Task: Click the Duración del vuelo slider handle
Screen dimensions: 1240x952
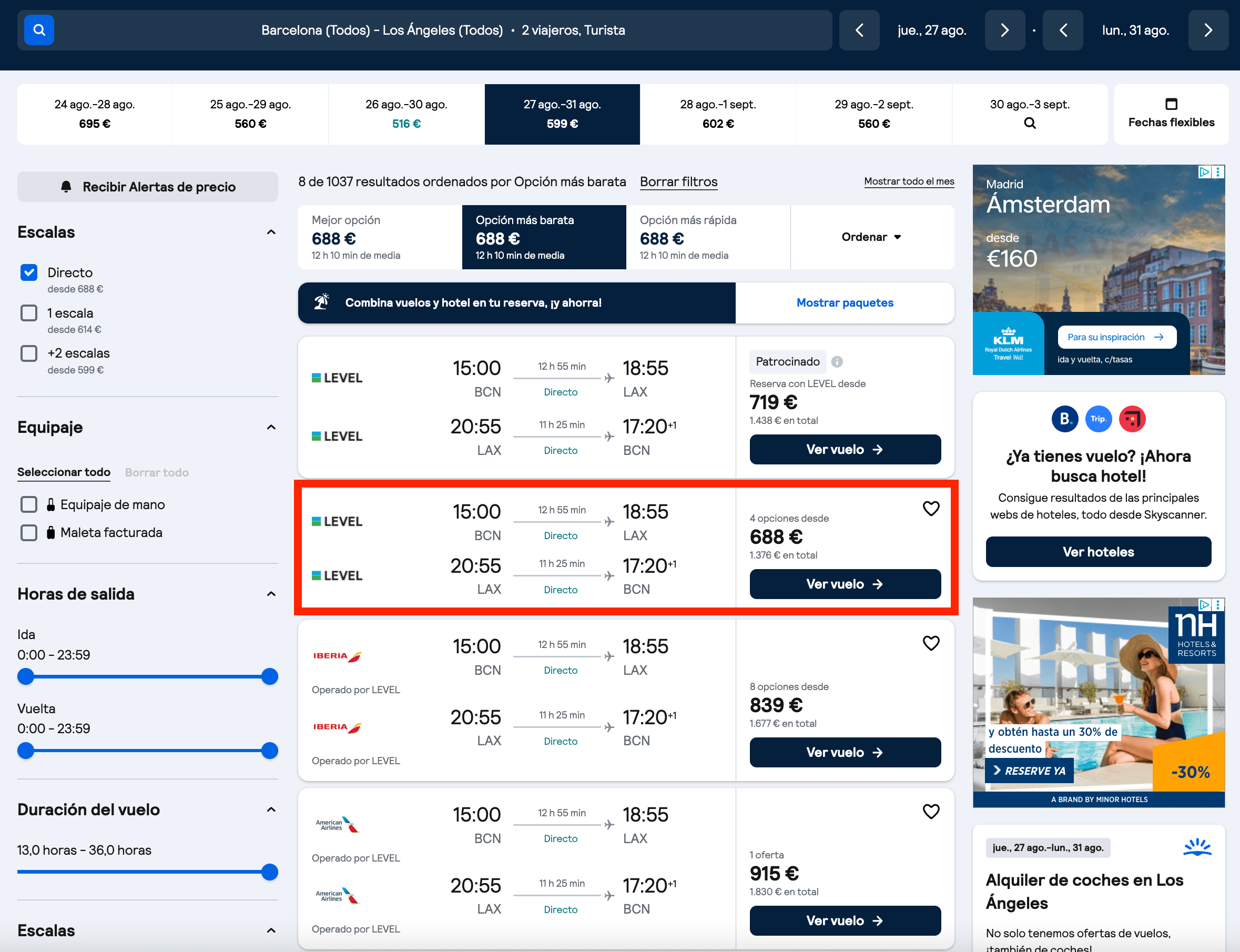Action: tap(270, 872)
